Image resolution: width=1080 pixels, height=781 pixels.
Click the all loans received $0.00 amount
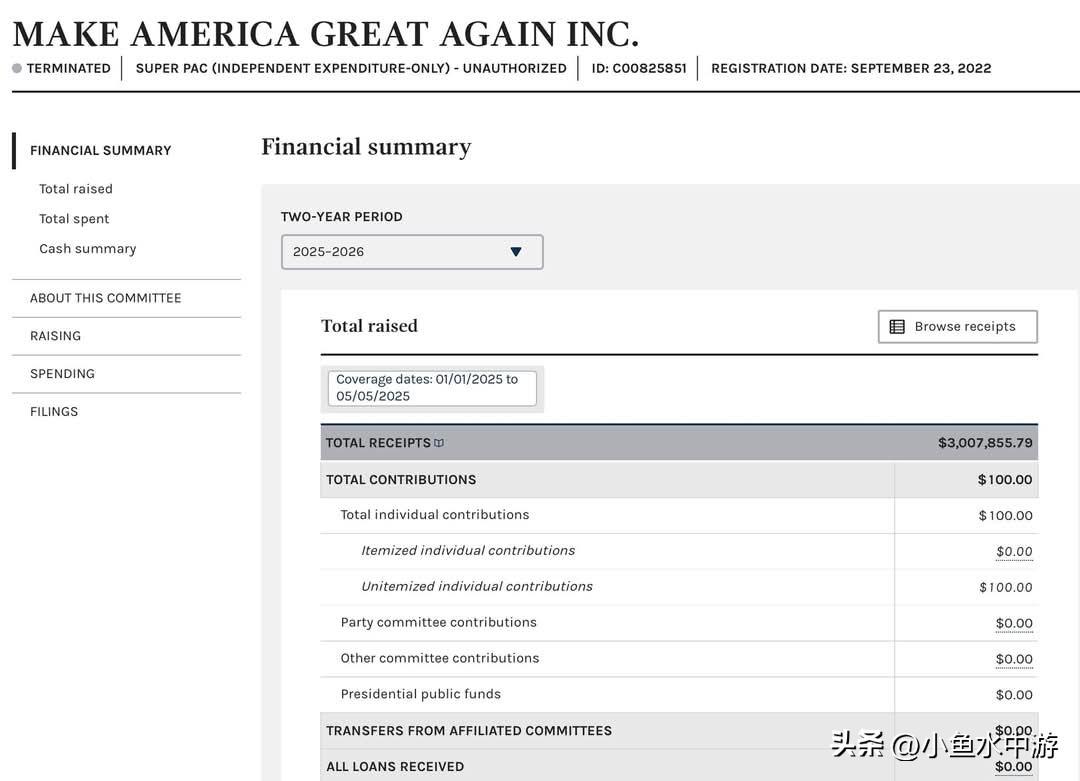click(1014, 767)
